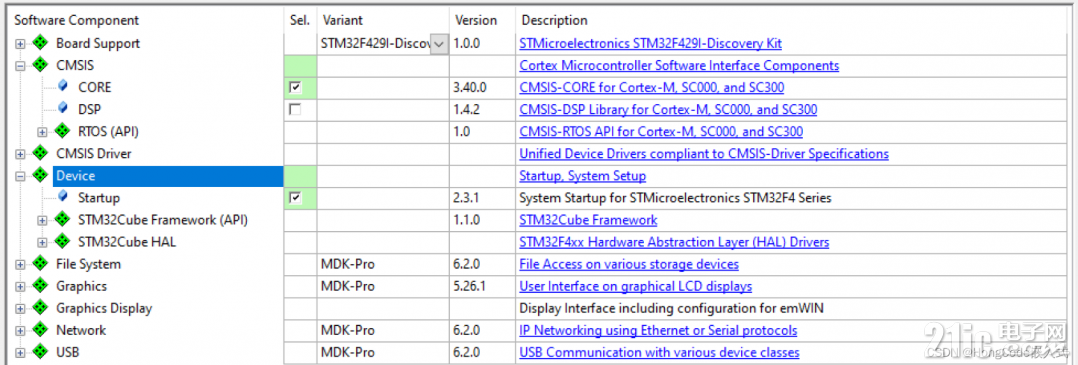Expand the STM32Cube HAL node
The height and width of the screenshot is (365, 1078).
click(43, 242)
